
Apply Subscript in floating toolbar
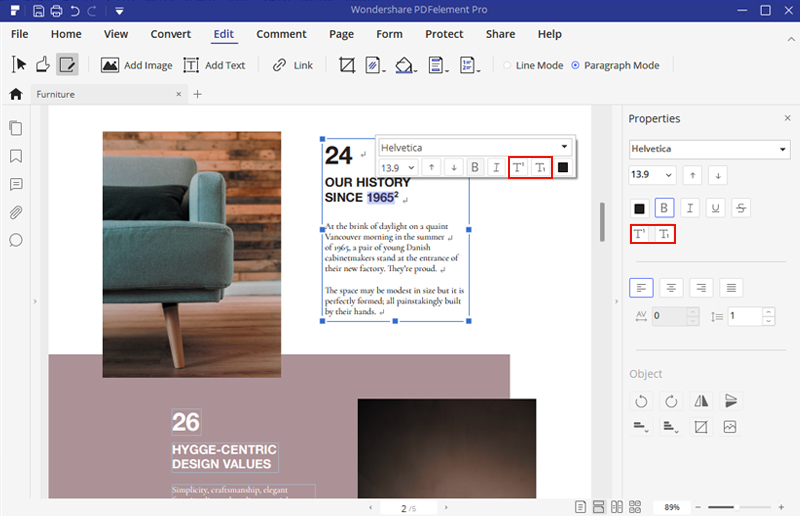(x=540, y=167)
